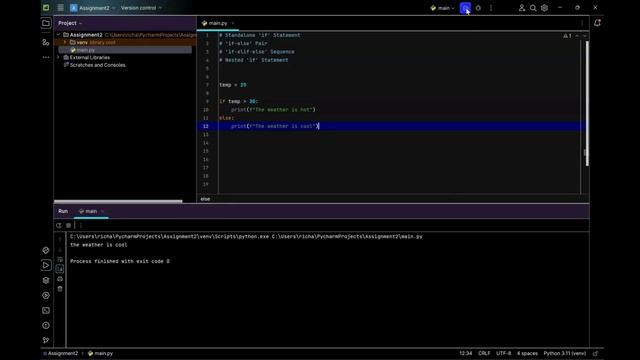Show more tool windows ellipsis in left stripe

click(x=46, y=57)
